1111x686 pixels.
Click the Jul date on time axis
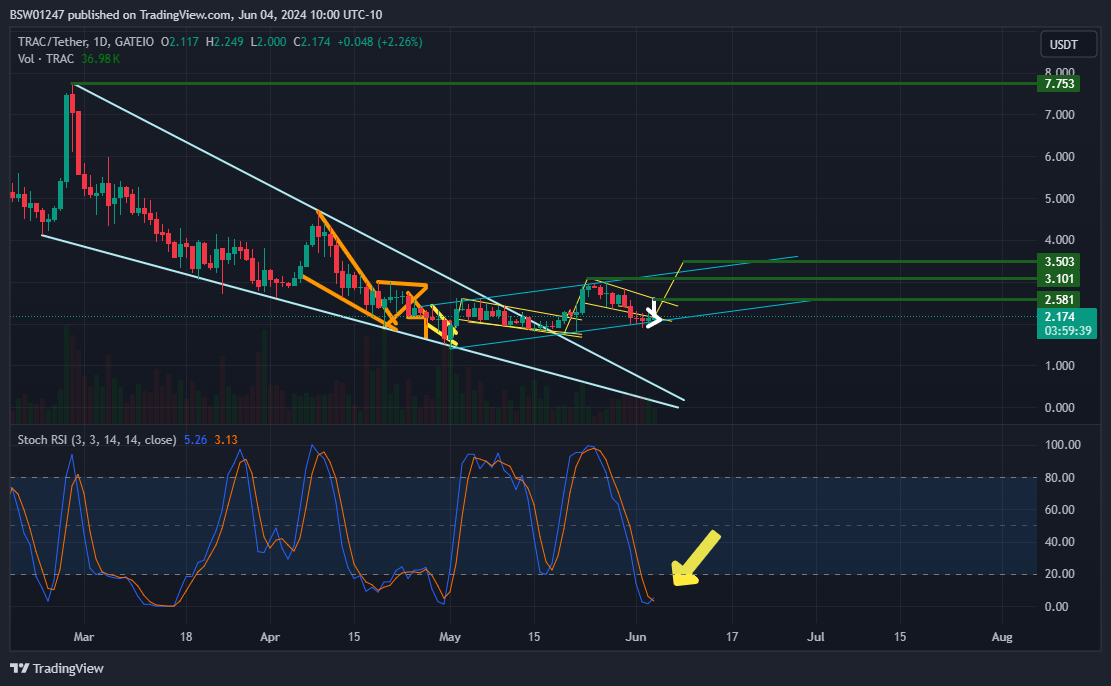816,637
